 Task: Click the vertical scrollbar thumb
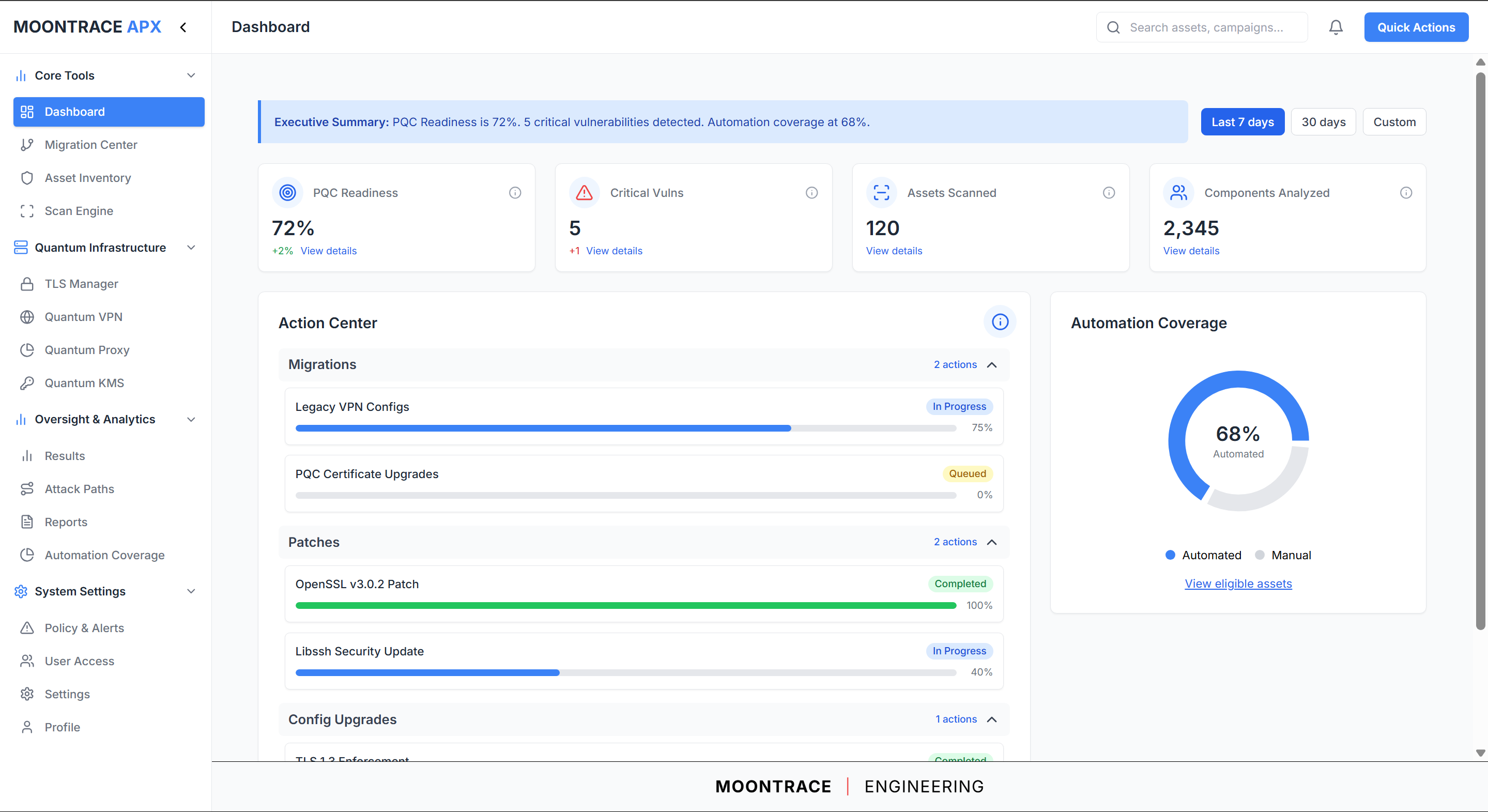tap(1480, 351)
